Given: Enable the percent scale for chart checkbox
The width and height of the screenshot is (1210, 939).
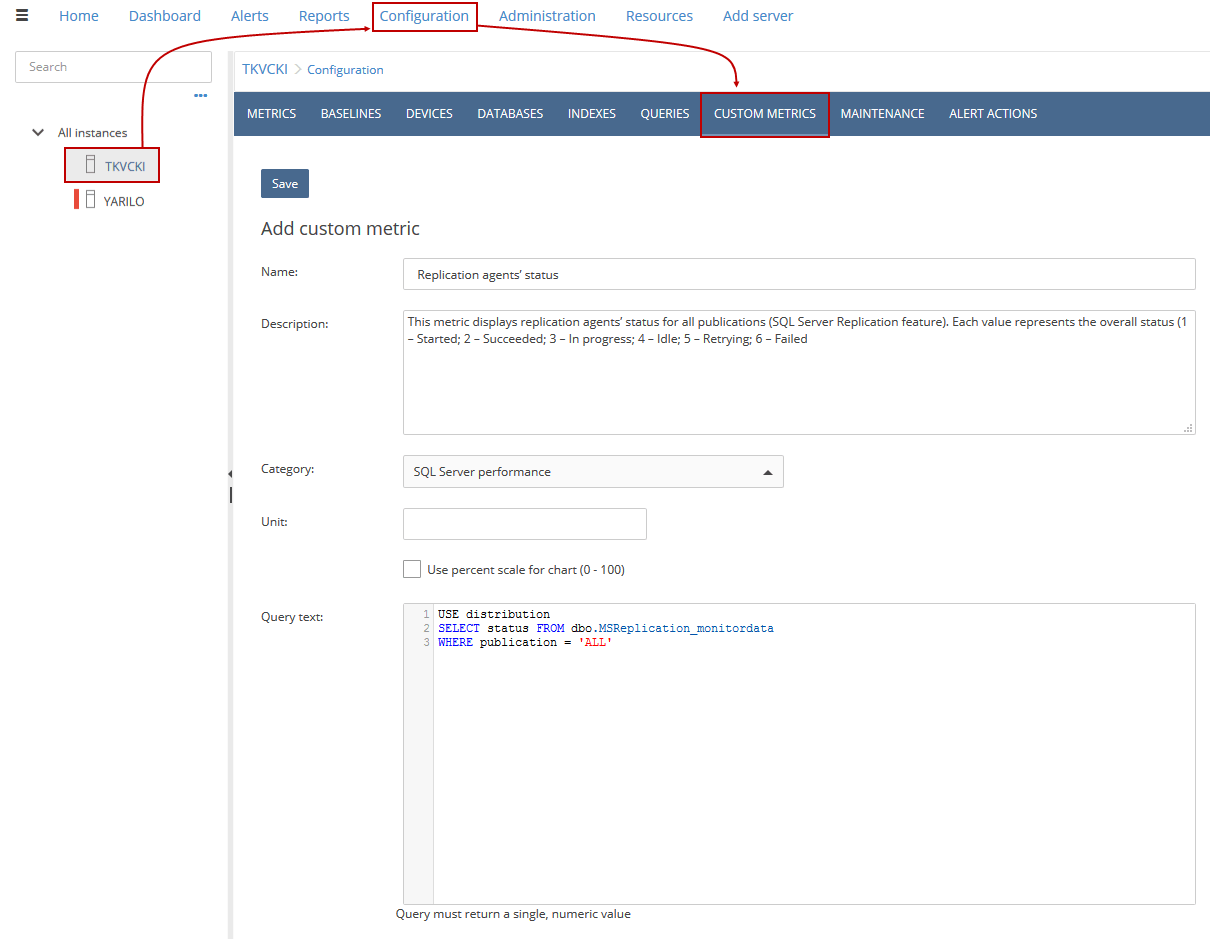Looking at the screenshot, I should click(412, 569).
